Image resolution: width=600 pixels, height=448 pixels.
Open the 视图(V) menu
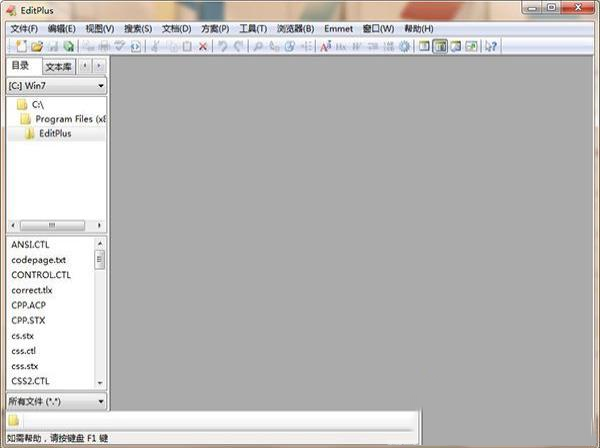point(99,29)
